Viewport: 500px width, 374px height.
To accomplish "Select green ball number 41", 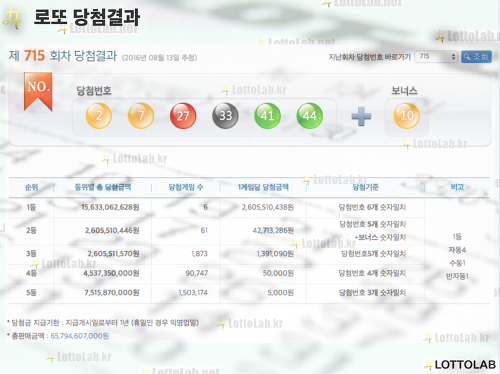I will tap(267, 116).
